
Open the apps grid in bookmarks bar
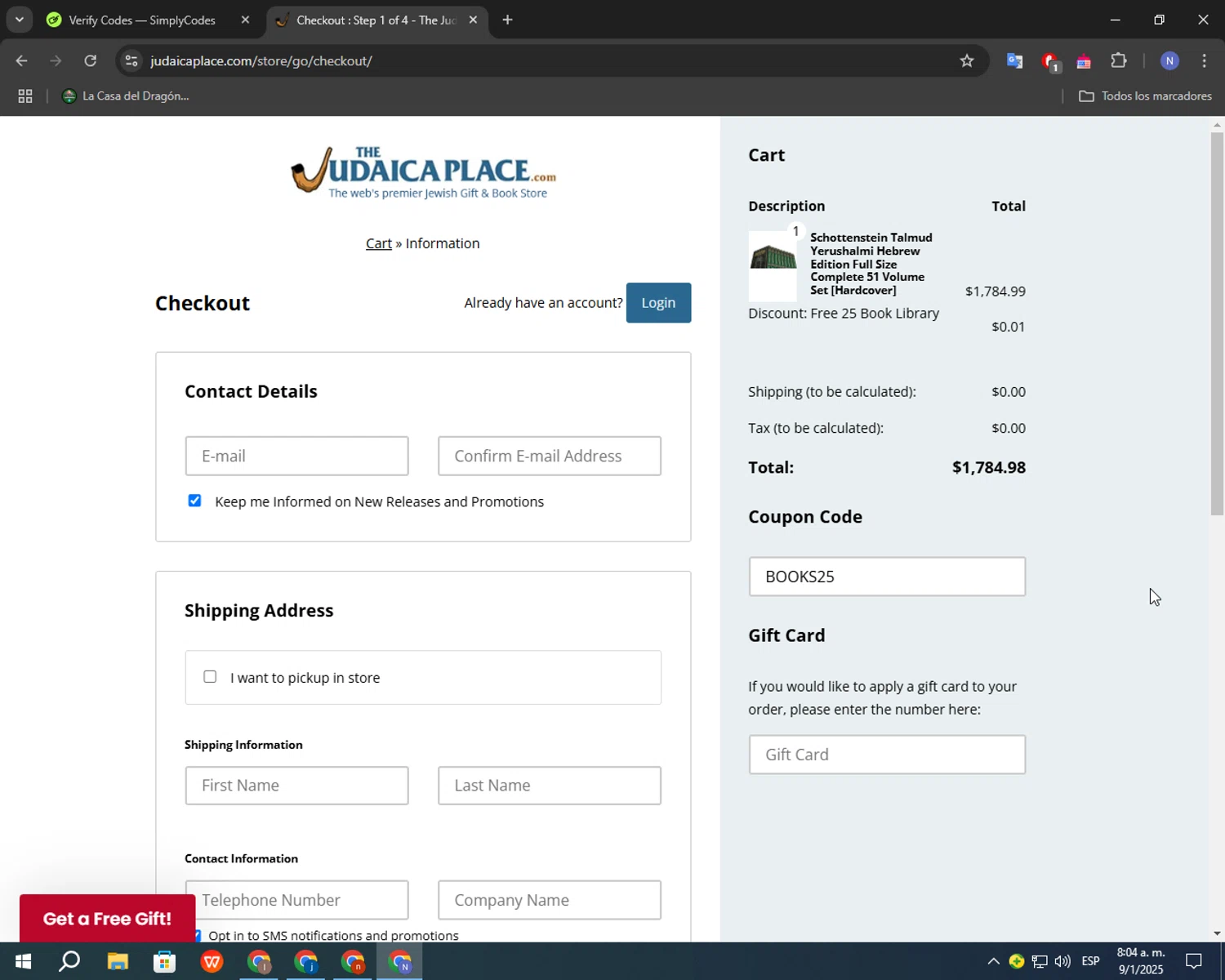coord(25,96)
